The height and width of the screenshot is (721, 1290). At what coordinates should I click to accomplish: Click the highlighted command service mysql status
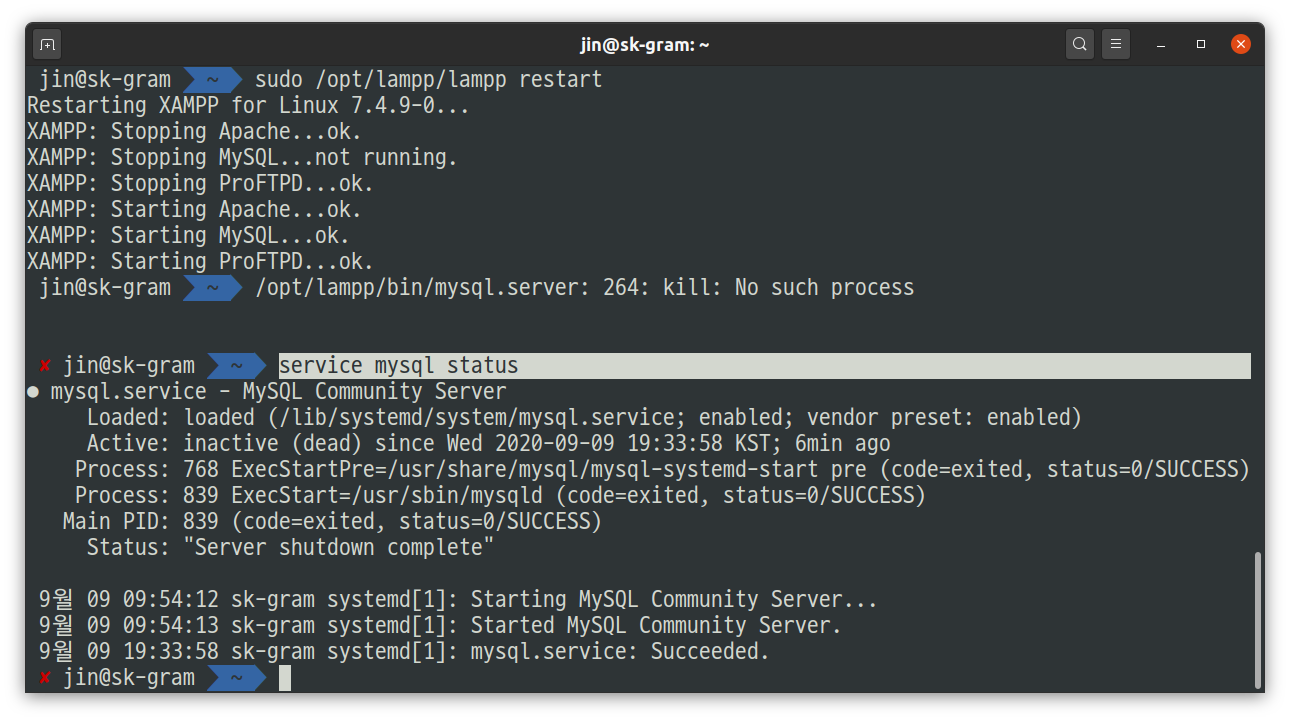click(x=397, y=365)
